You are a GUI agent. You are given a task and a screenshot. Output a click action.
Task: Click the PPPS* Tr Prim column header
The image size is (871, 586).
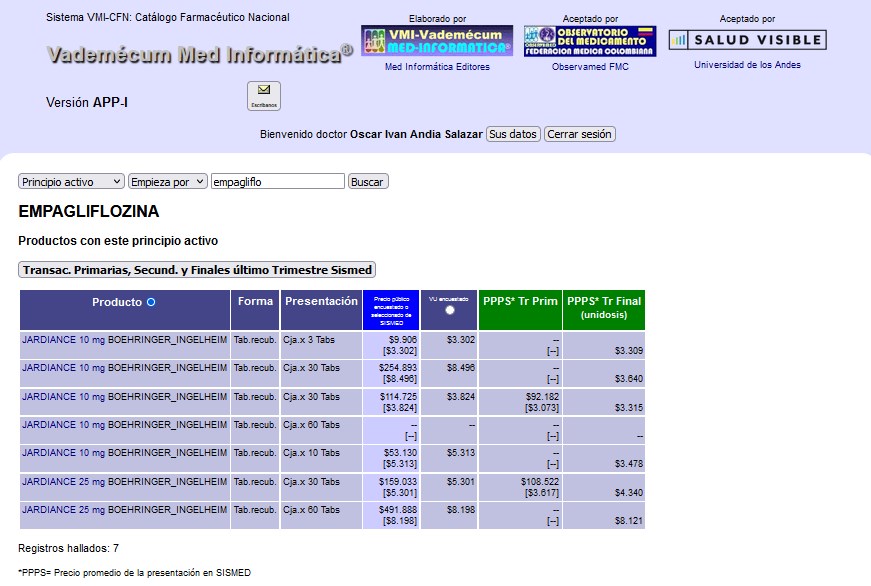pyautogui.click(x=520, y=310)
